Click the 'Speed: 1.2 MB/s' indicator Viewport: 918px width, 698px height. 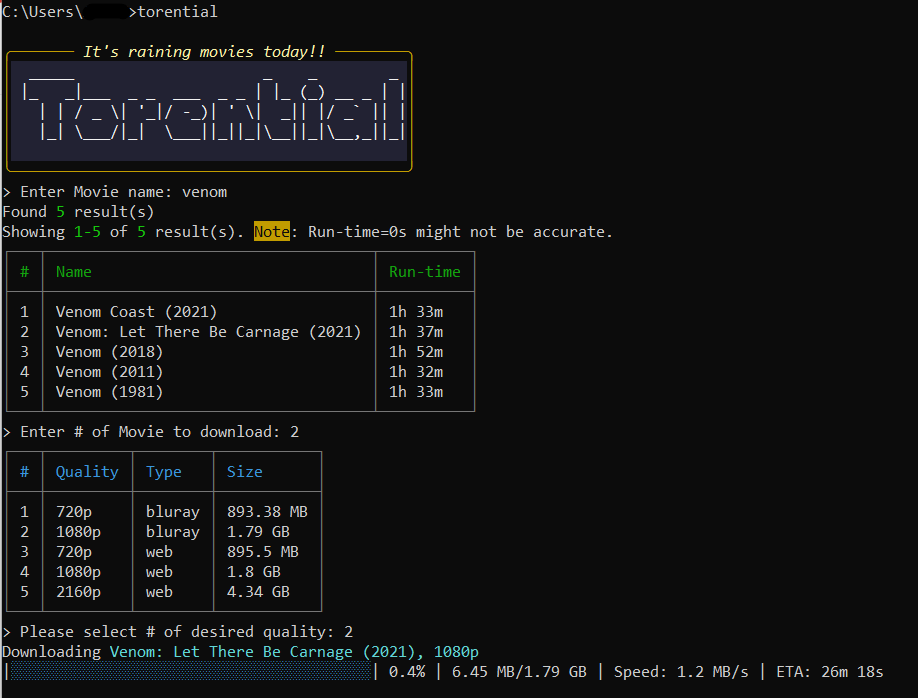click(x=681, y=672)
